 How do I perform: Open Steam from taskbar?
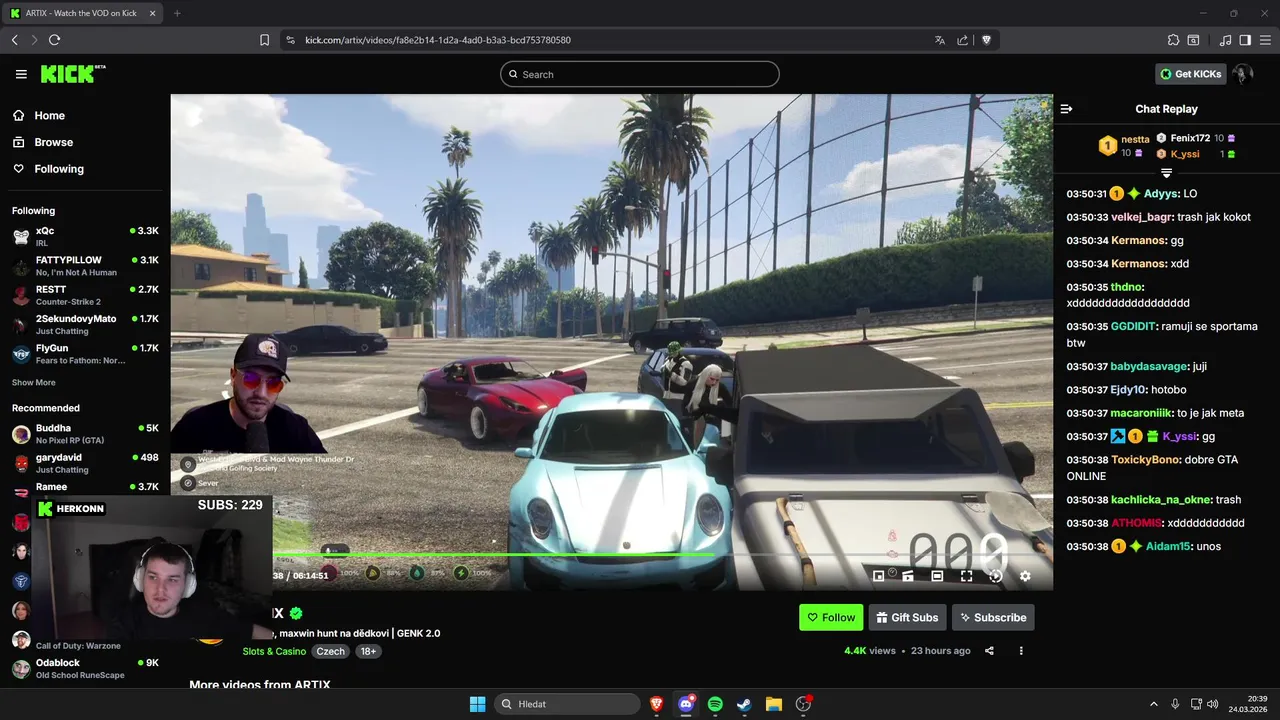coord(744,704)
